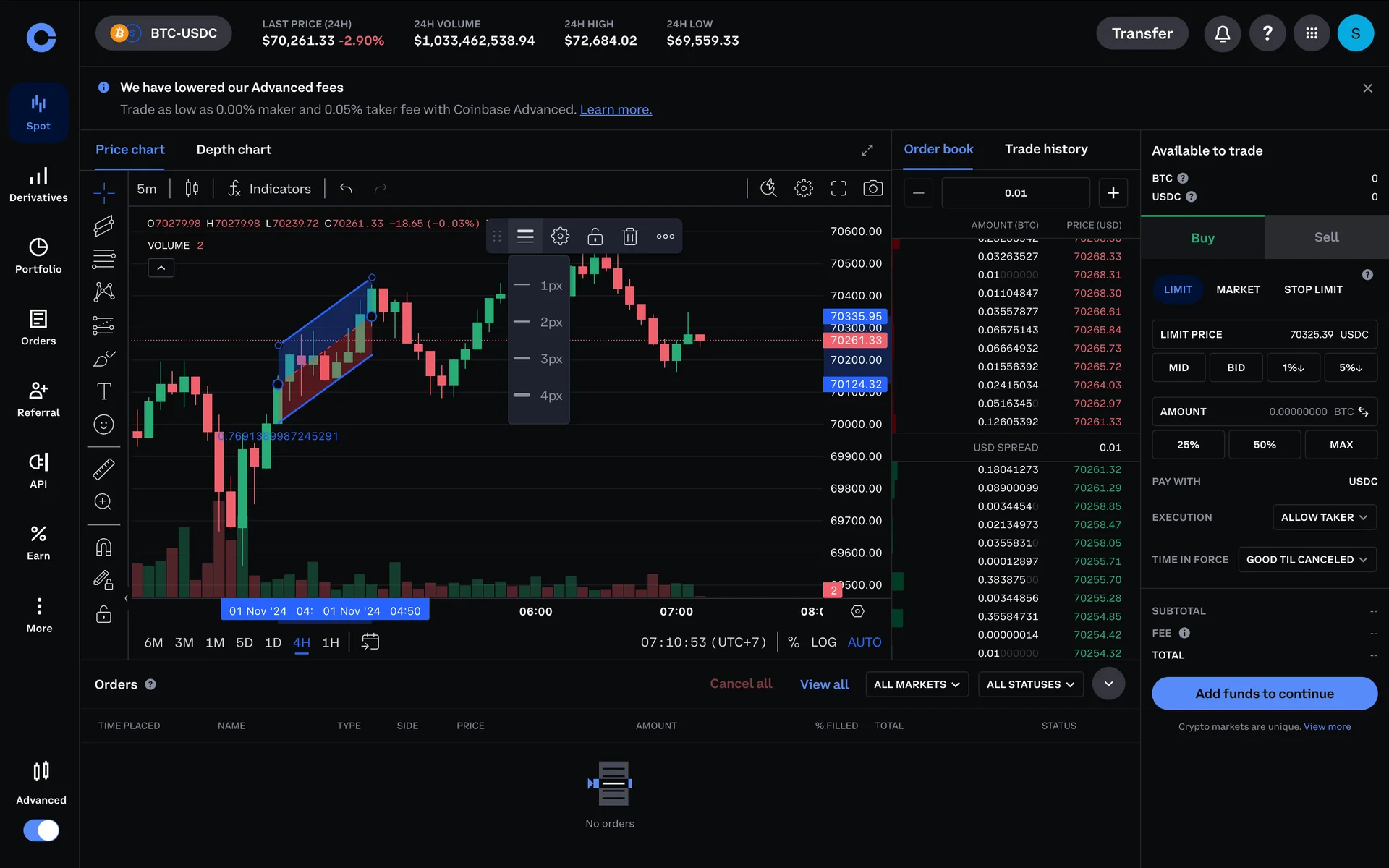The height and width of the screenshot is (868, 1389).
Task: Enable the LOG scale toggle
Action: point(823,642)
